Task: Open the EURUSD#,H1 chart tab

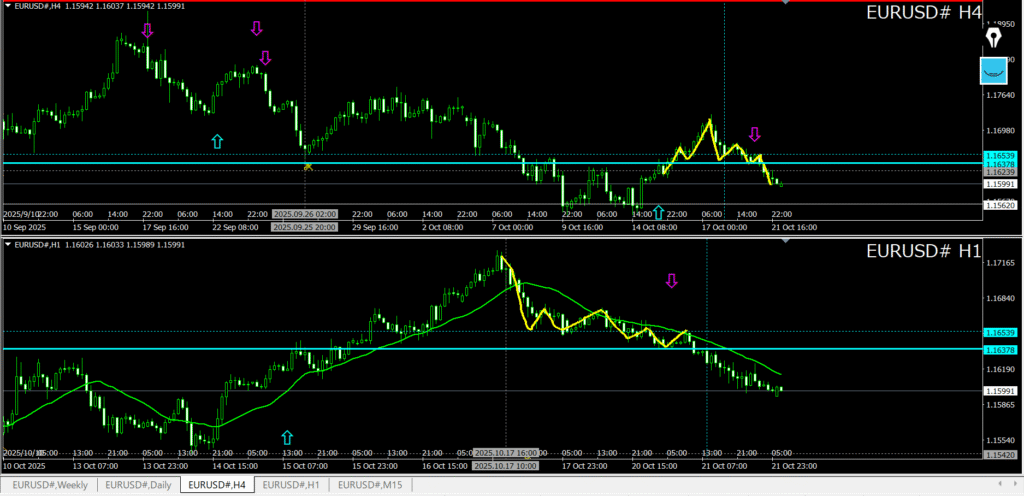Action: tap(291, 485)
